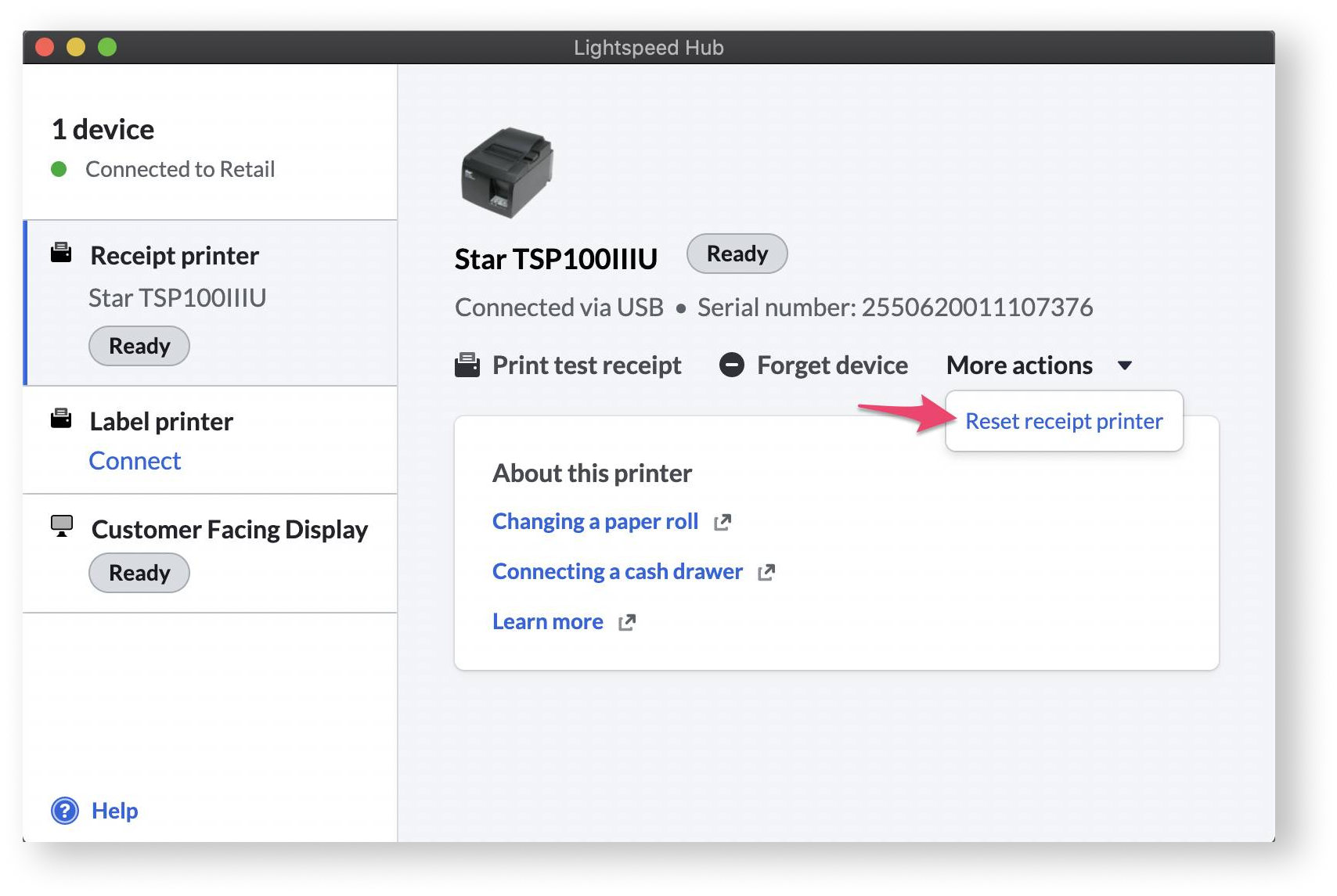Click the minus icon beside Forget device
This screenshot has width=1337, height=896.
(x=732, y=365)
